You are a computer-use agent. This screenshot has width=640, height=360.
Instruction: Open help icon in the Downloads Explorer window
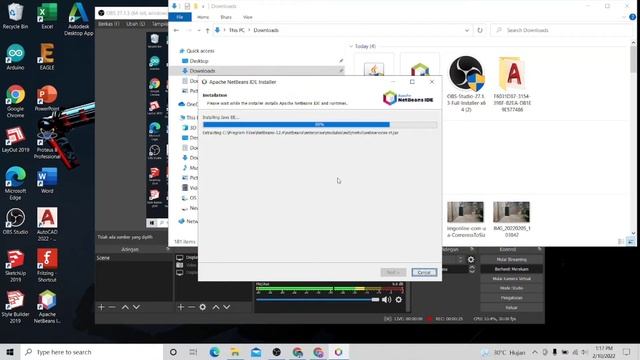[633, 17]
